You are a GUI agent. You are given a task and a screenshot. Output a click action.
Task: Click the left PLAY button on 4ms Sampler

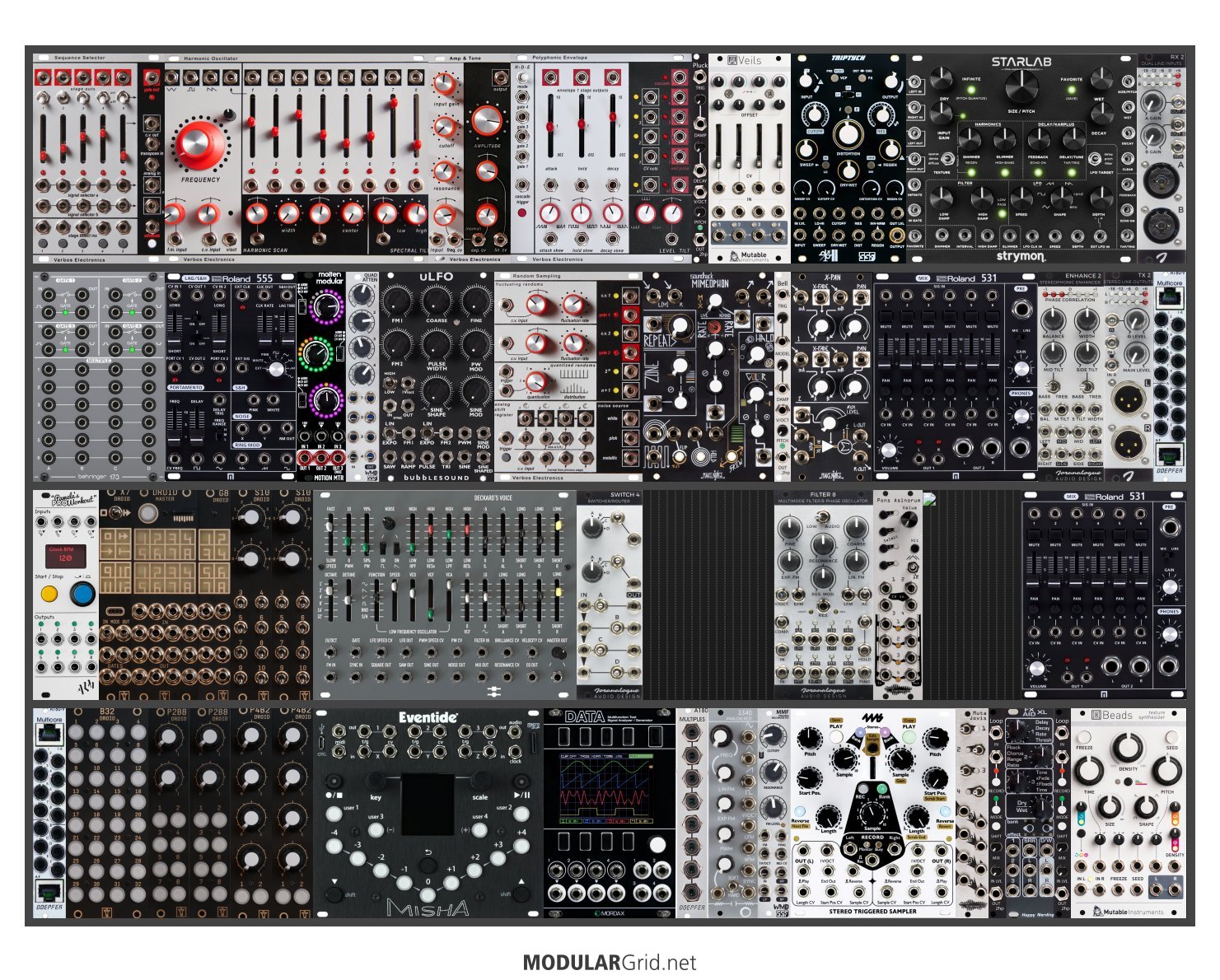836,736
